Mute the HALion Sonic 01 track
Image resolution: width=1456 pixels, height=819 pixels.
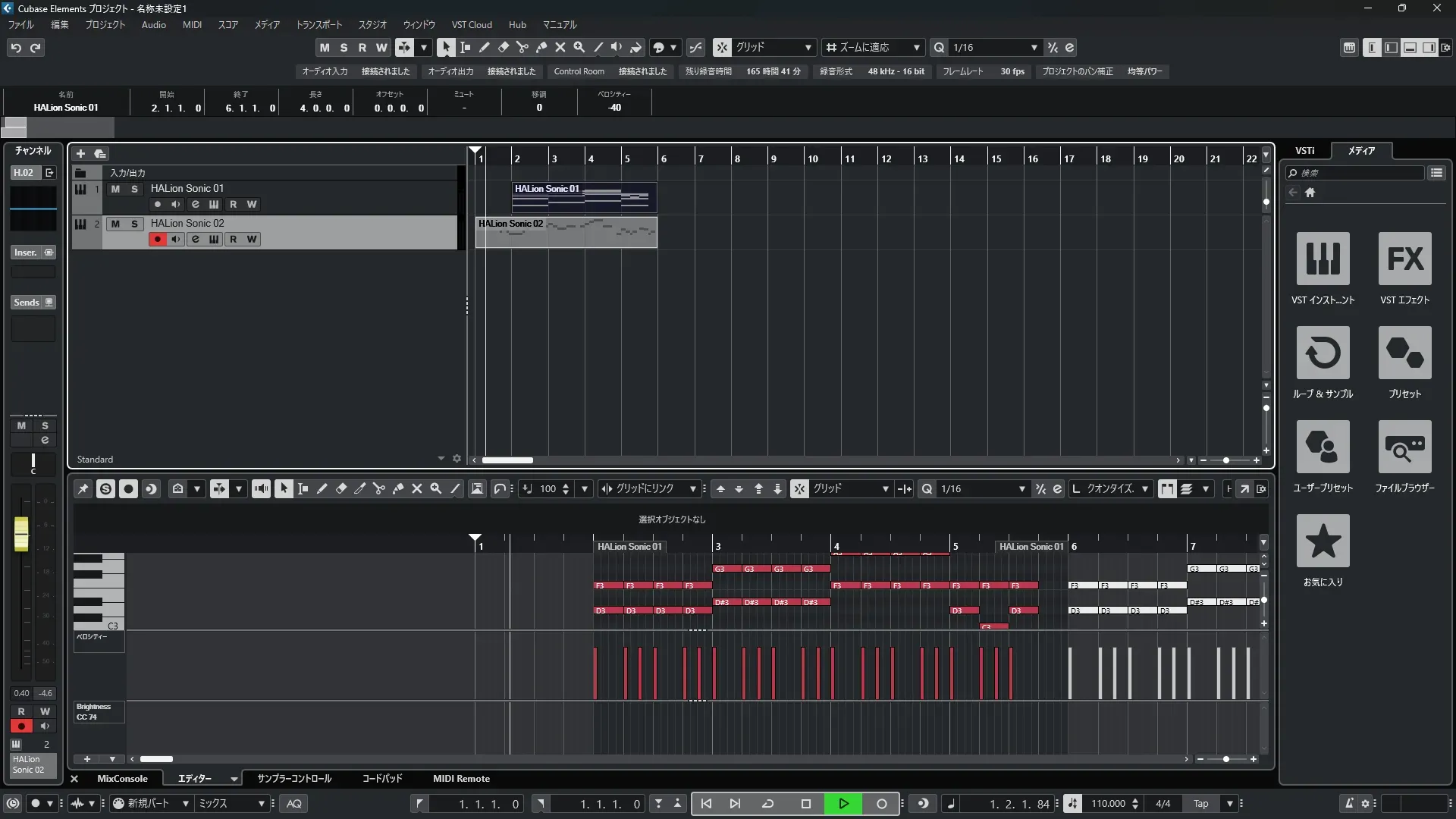pos(115,189)
